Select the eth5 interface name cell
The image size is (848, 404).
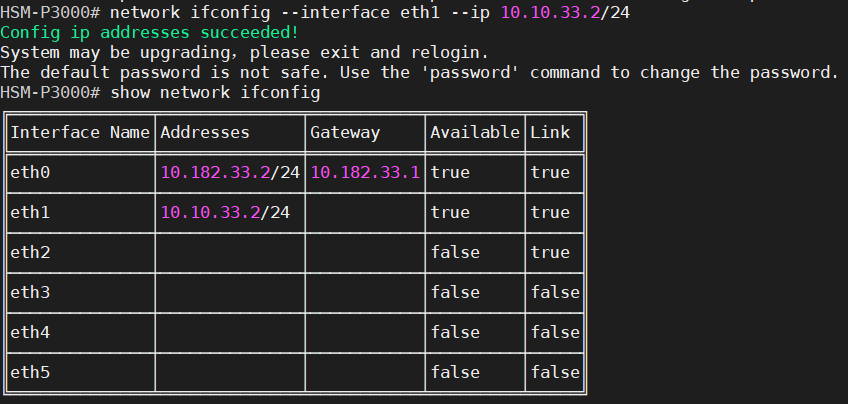(x=30, y=372)
